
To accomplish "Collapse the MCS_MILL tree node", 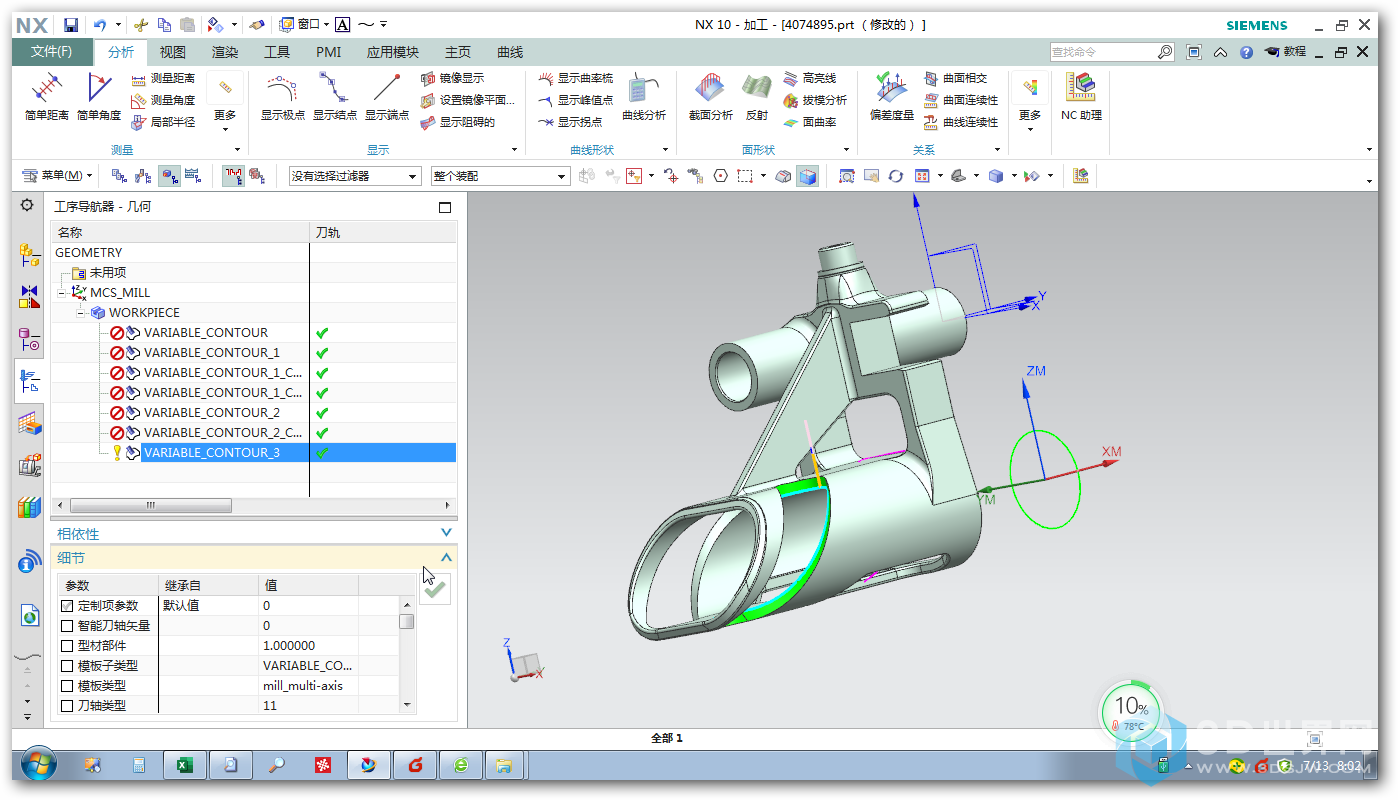I will click(x=62, y=293).
